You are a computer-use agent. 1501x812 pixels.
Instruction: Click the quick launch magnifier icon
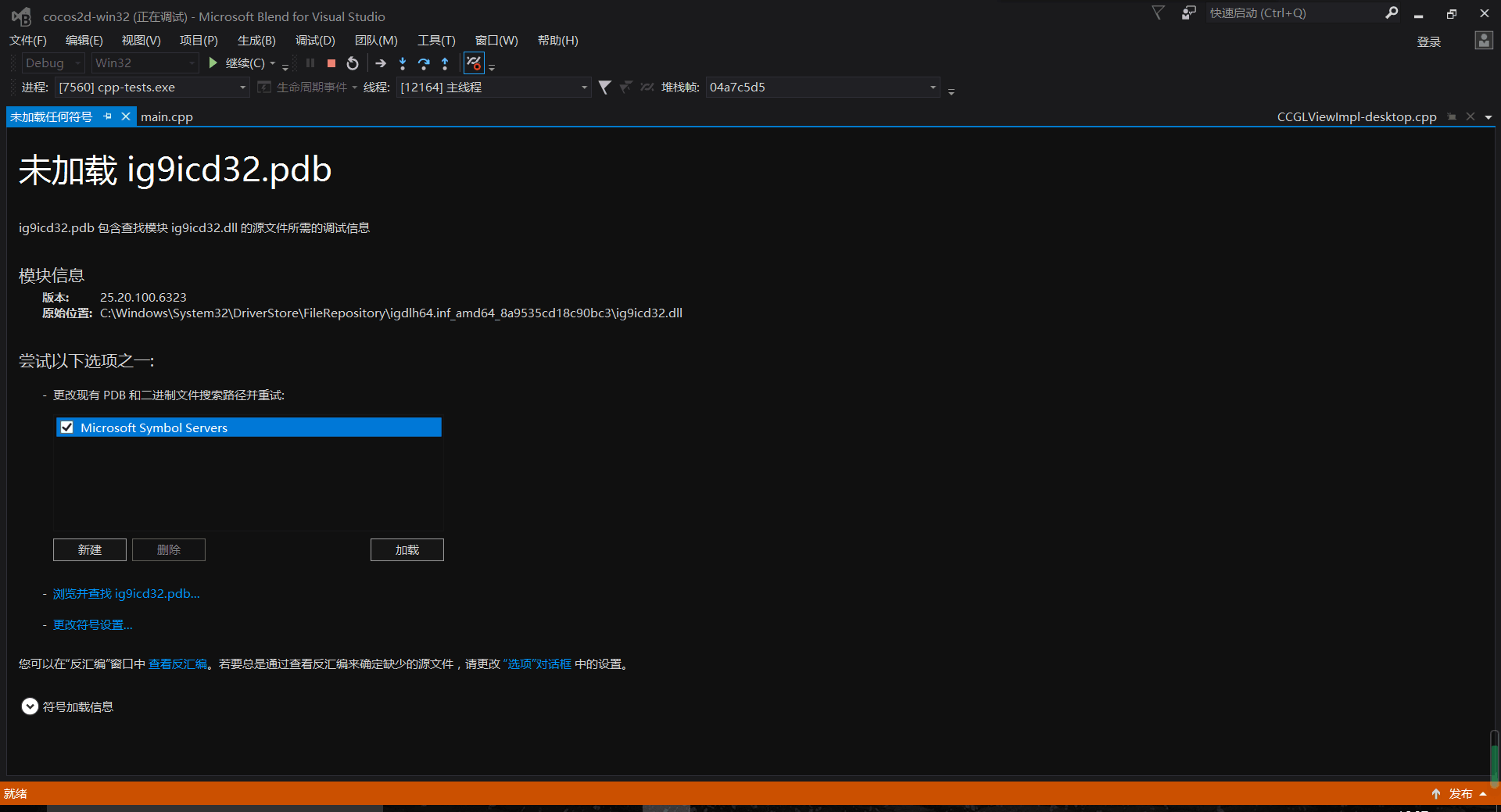coord(1392,13)
